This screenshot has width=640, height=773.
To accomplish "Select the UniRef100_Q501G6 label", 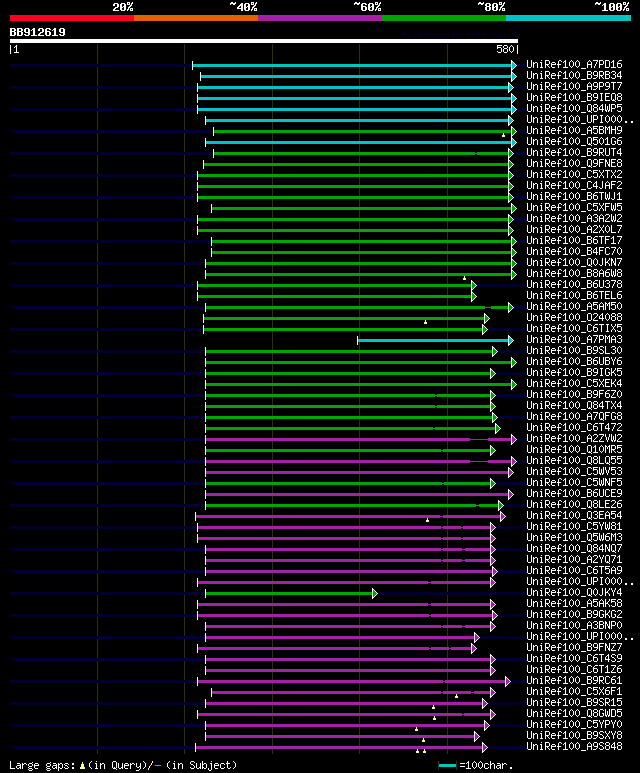I will coord(574,141).
